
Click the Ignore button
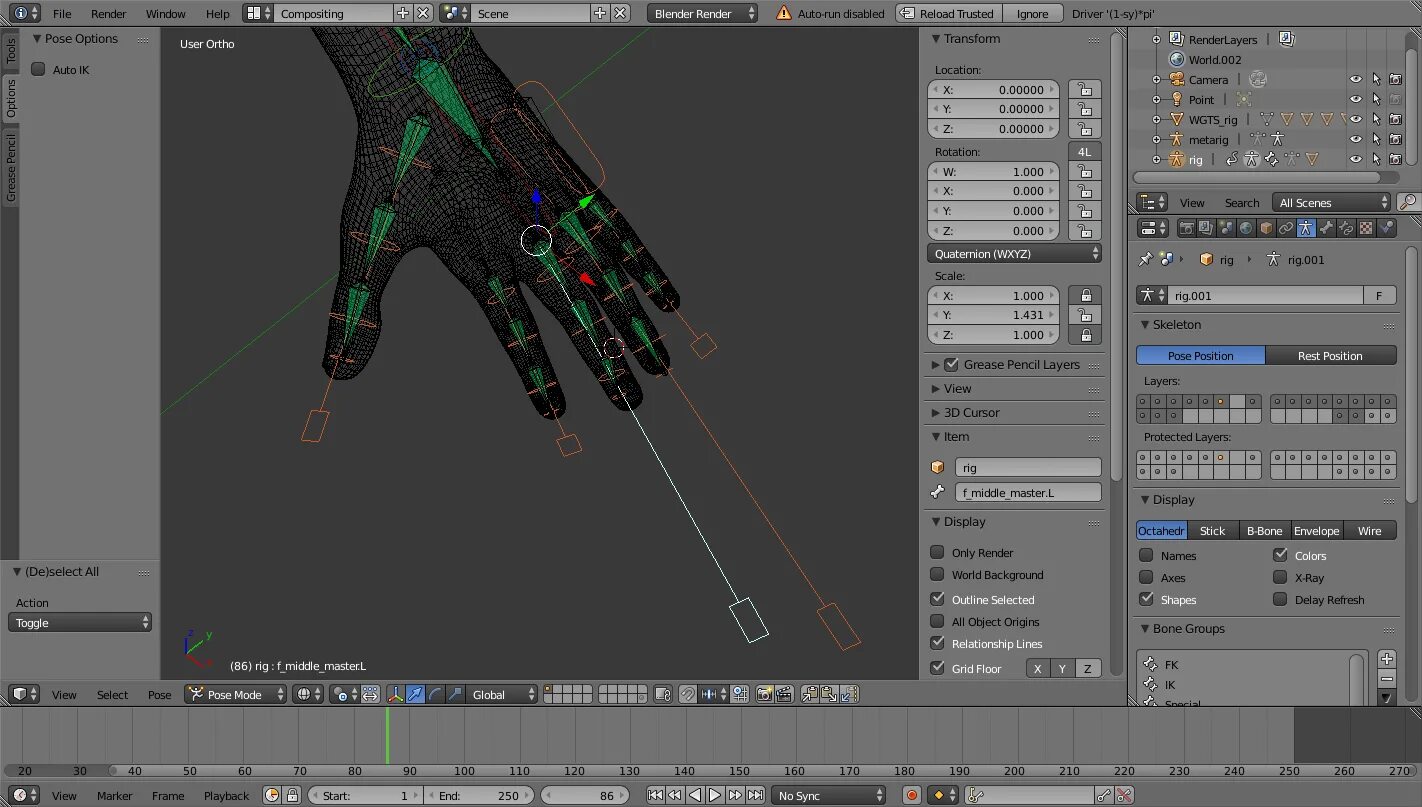[1032, 13]
